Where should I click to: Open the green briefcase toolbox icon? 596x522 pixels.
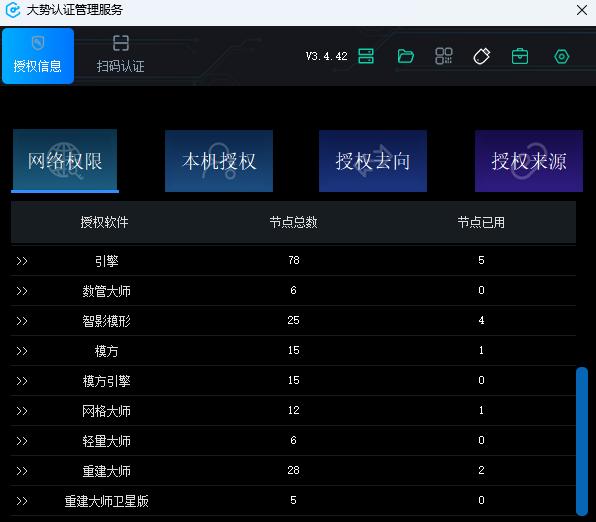(x=520, y=56)
